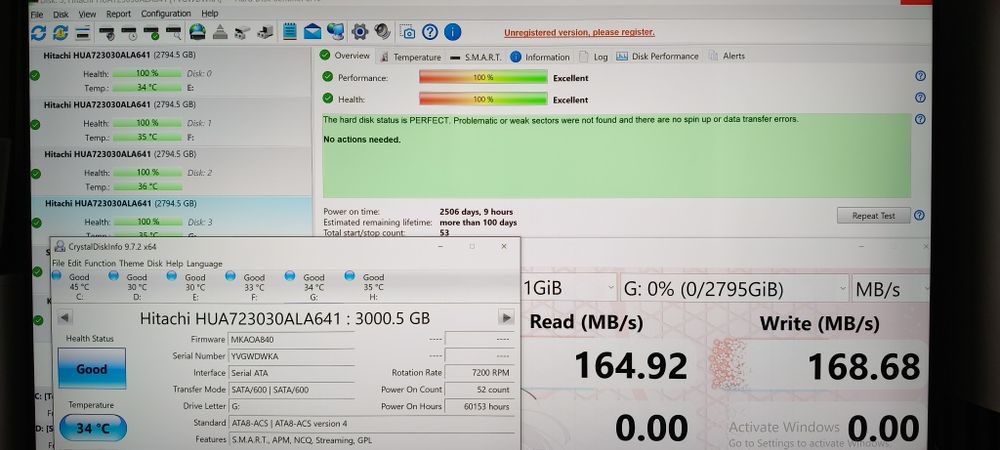
Task: Open the Configuration menu
Action: 166,13
